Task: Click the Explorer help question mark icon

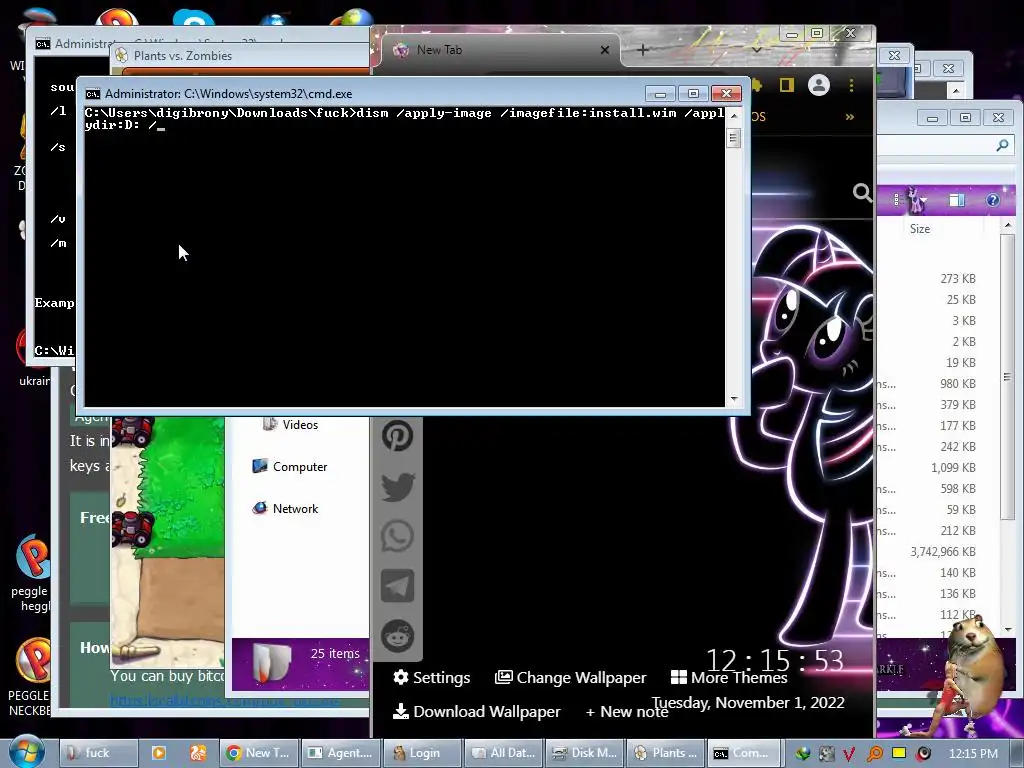Action: pos(993,200)
